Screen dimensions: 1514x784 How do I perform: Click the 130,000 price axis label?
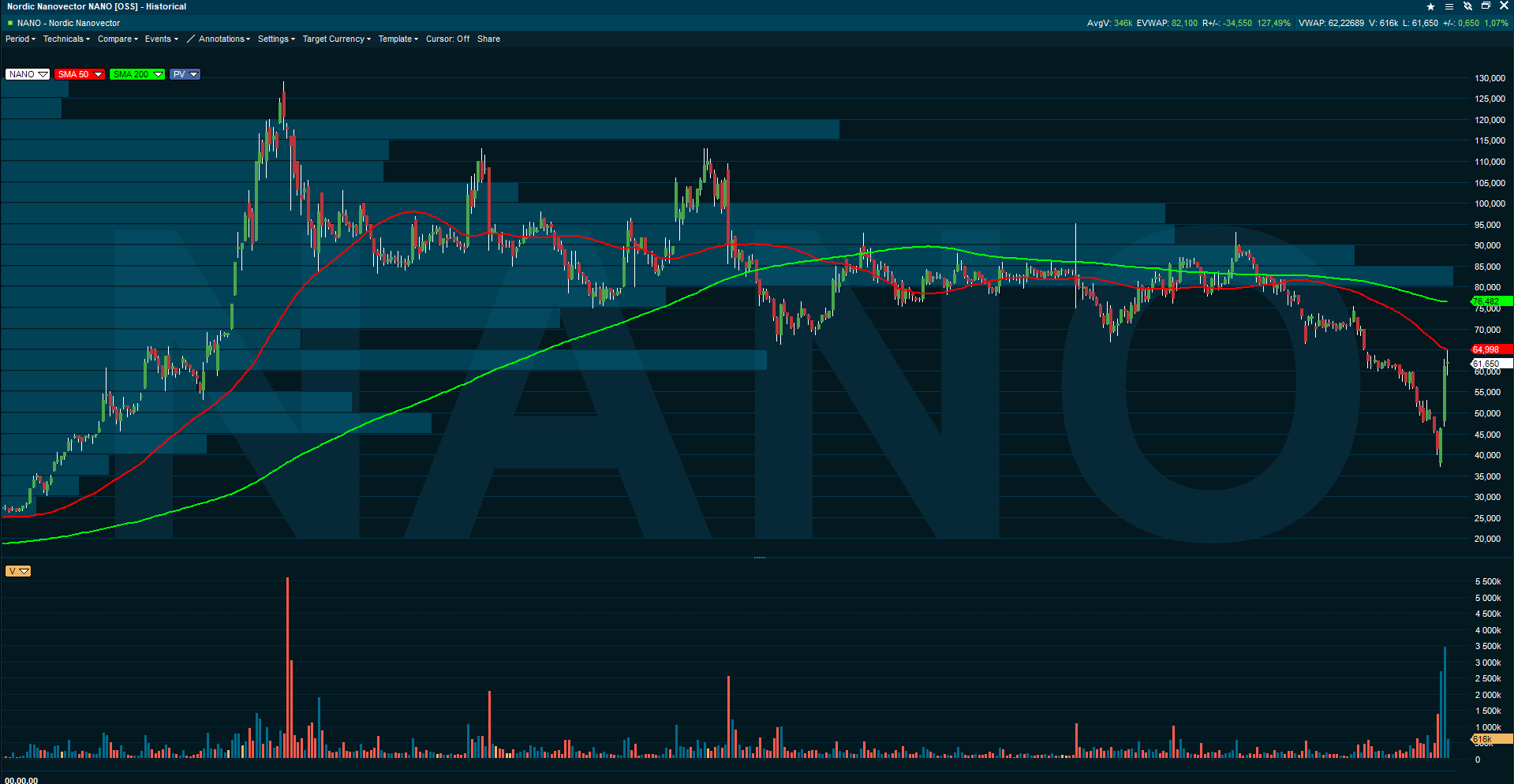click(x=1490, y=78)
